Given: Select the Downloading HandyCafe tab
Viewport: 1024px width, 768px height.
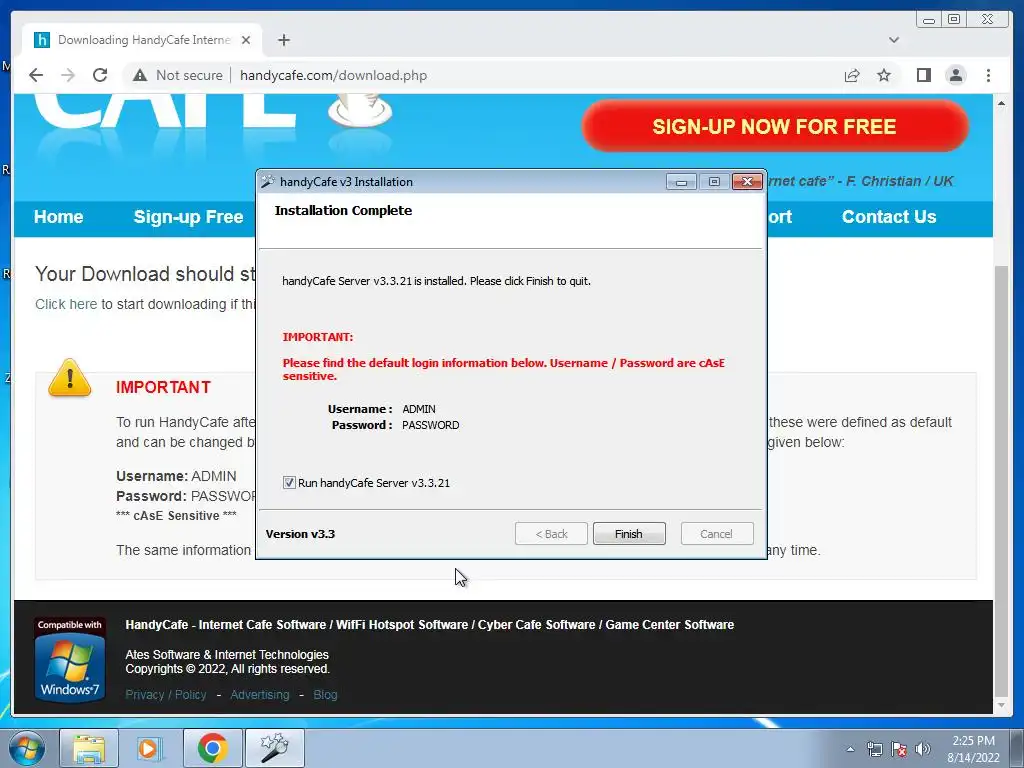Looking at the screenshot, I should 142,40.
